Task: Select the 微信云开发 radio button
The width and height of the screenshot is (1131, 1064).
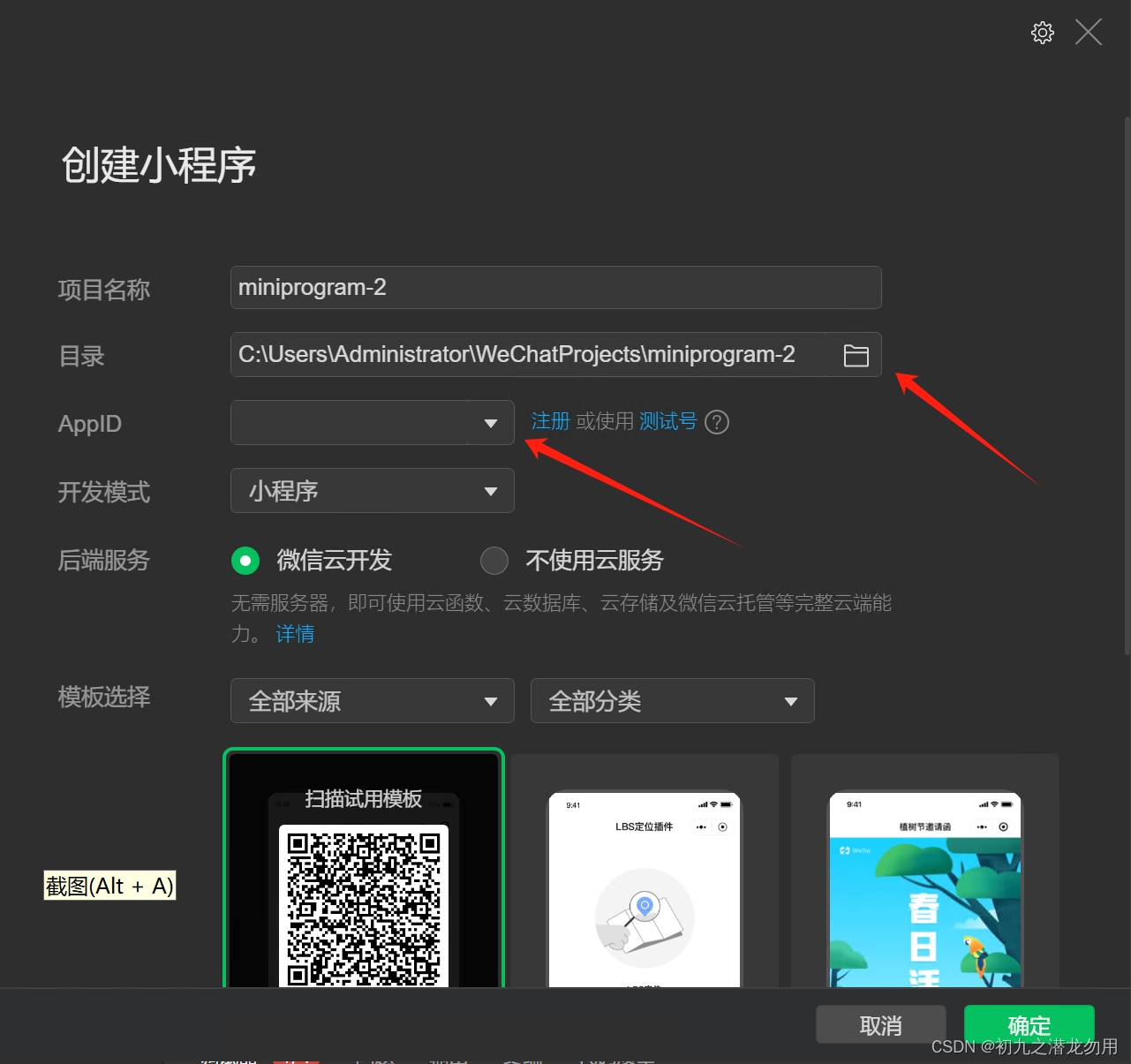Action: click(x=245, y=560)
